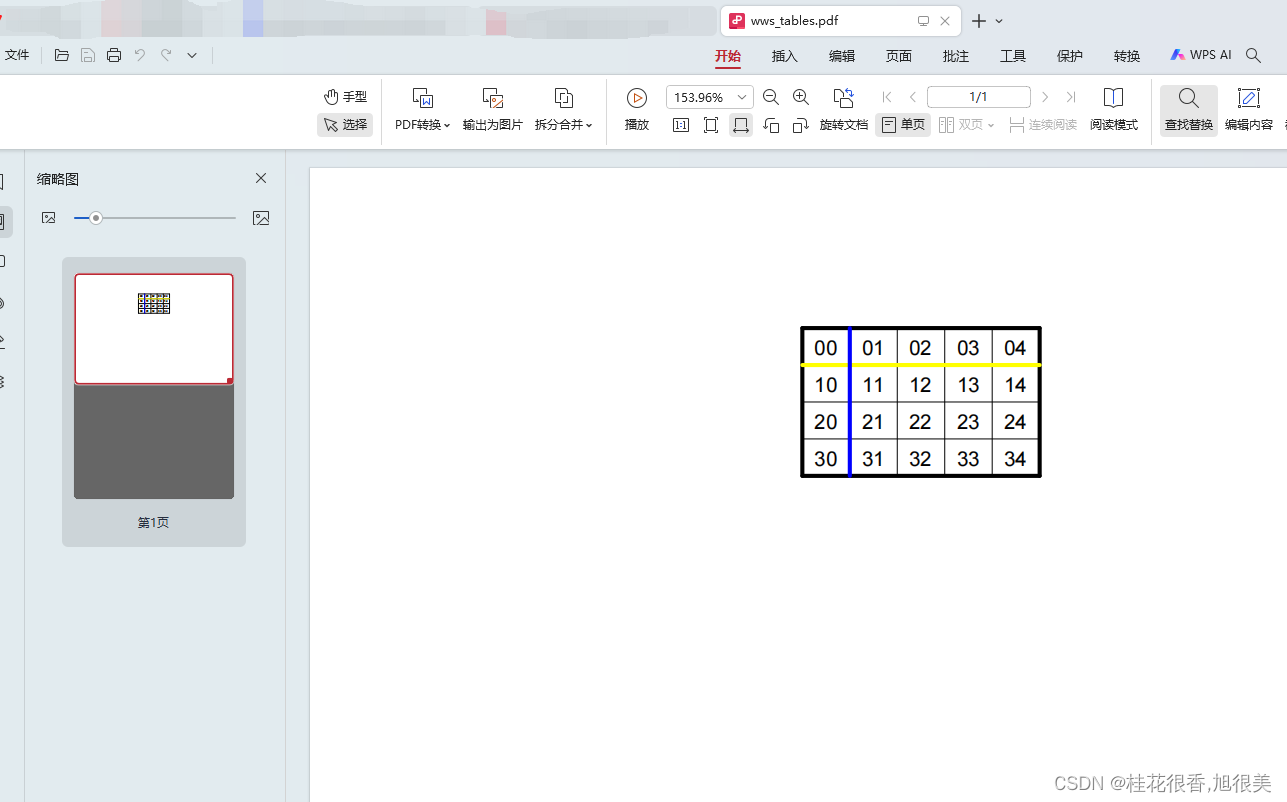Open the 双页 double page dropdown
This screenshot has height=802, width=1287.
coord(967,125)
